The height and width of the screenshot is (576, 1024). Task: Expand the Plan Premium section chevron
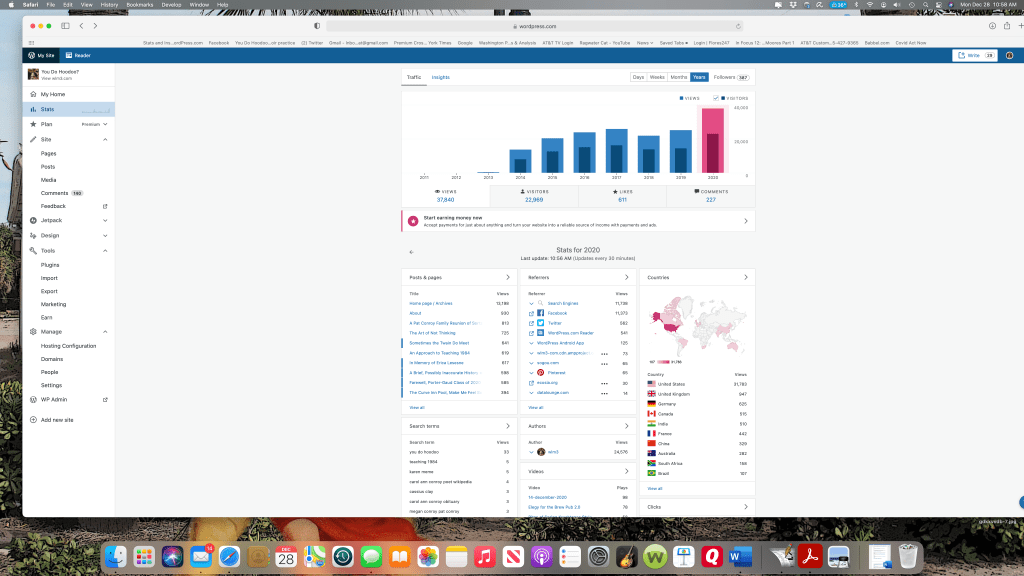pos(105,124)
